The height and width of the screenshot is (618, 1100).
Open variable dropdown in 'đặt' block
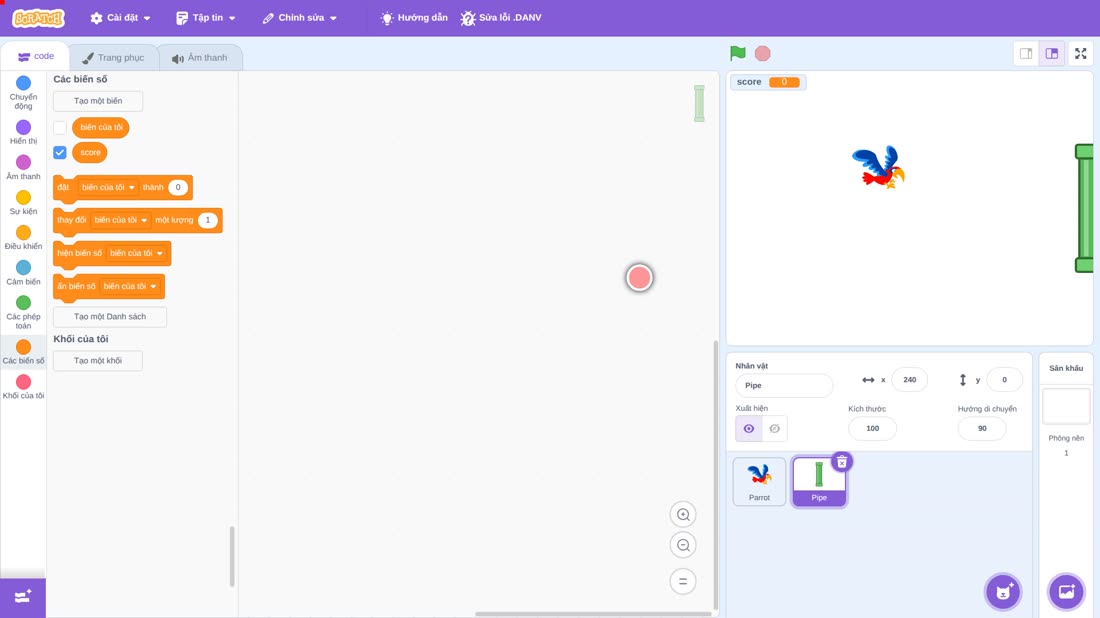(108, 187)
